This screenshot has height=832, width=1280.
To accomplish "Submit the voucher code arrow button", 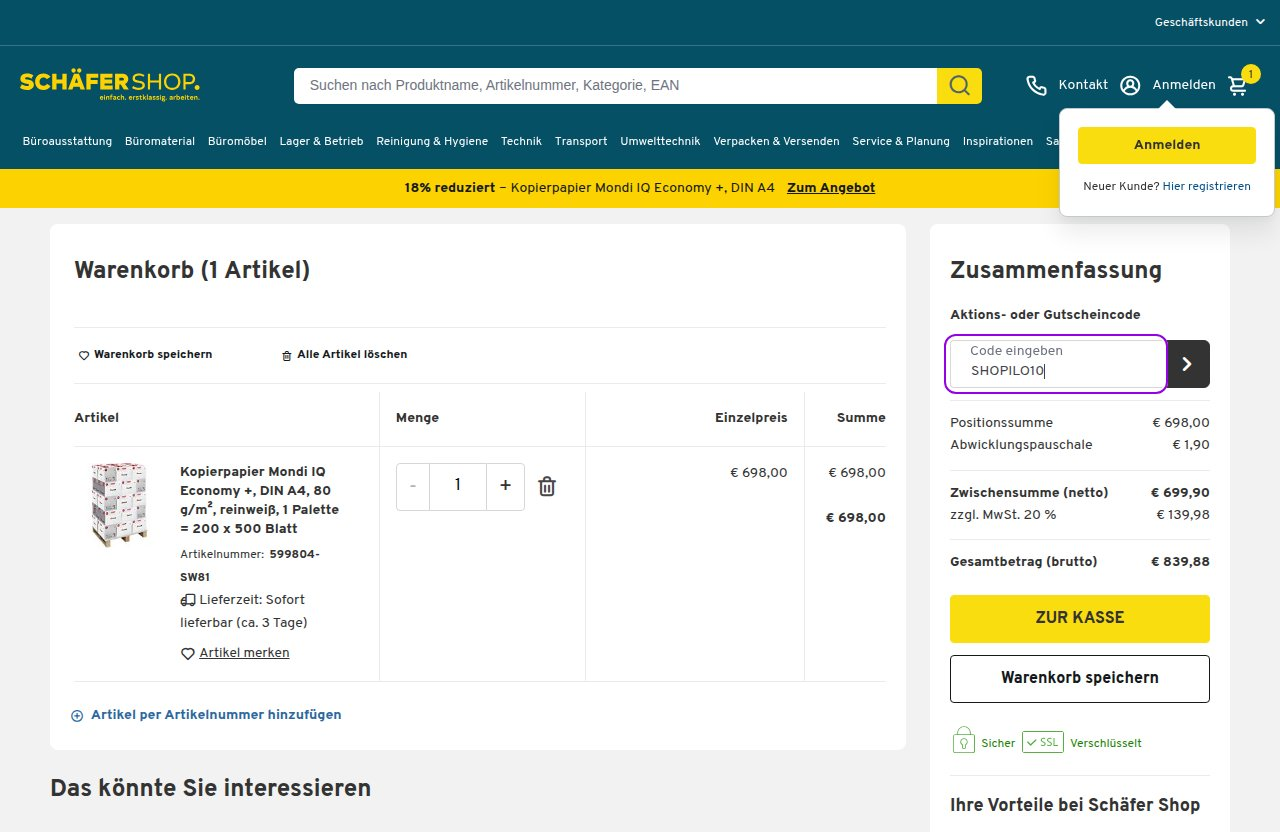I will click(1188, 364).
